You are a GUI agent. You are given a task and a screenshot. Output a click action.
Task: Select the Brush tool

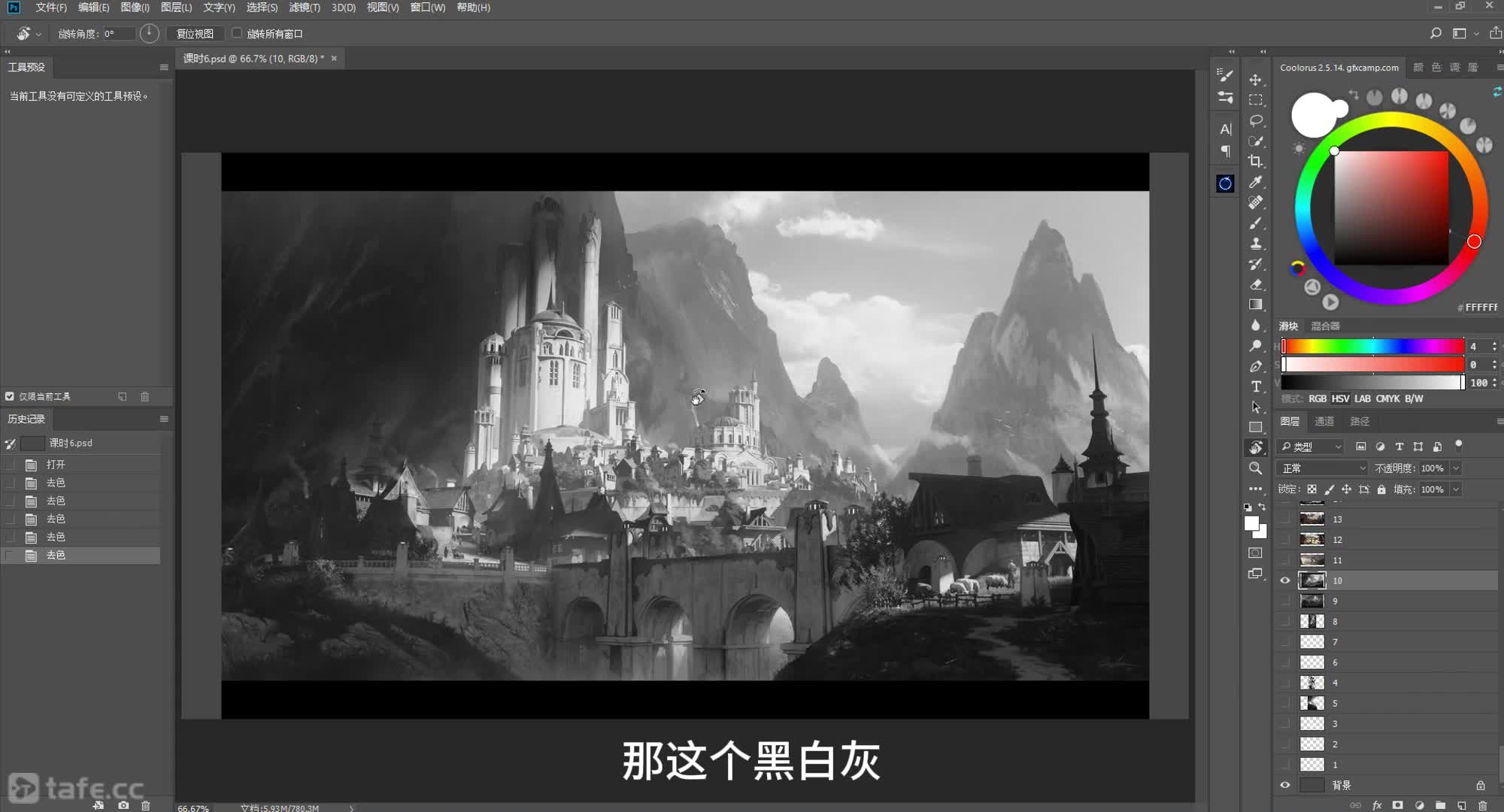click(x=1255, y=223)
